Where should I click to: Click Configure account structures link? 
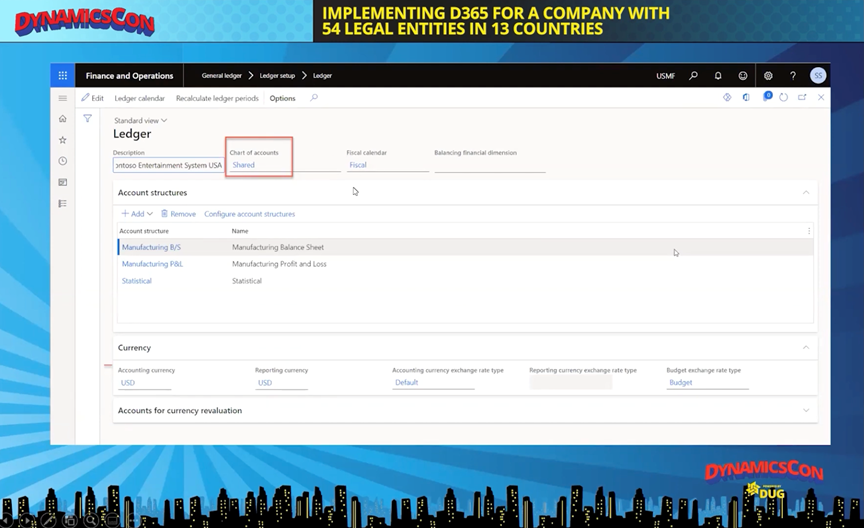[x=249, y=214]
